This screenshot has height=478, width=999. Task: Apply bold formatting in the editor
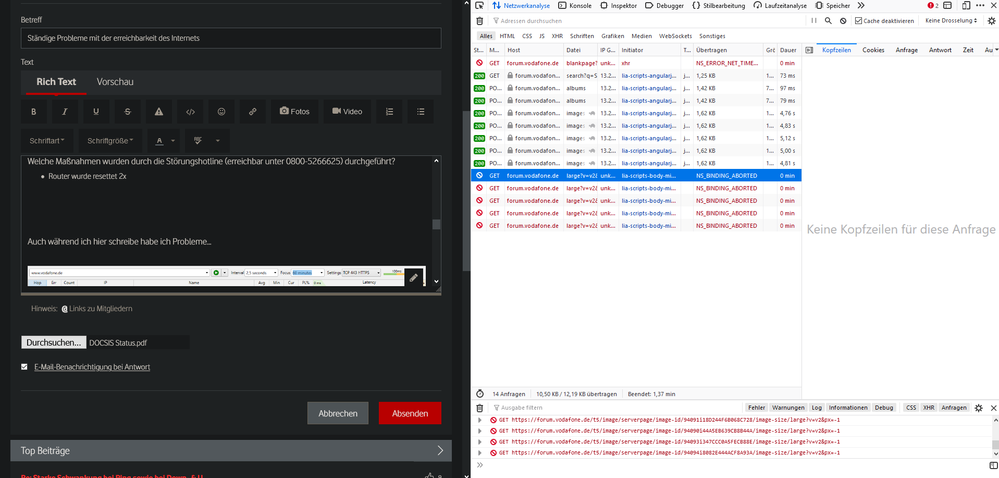click(34, 112)
